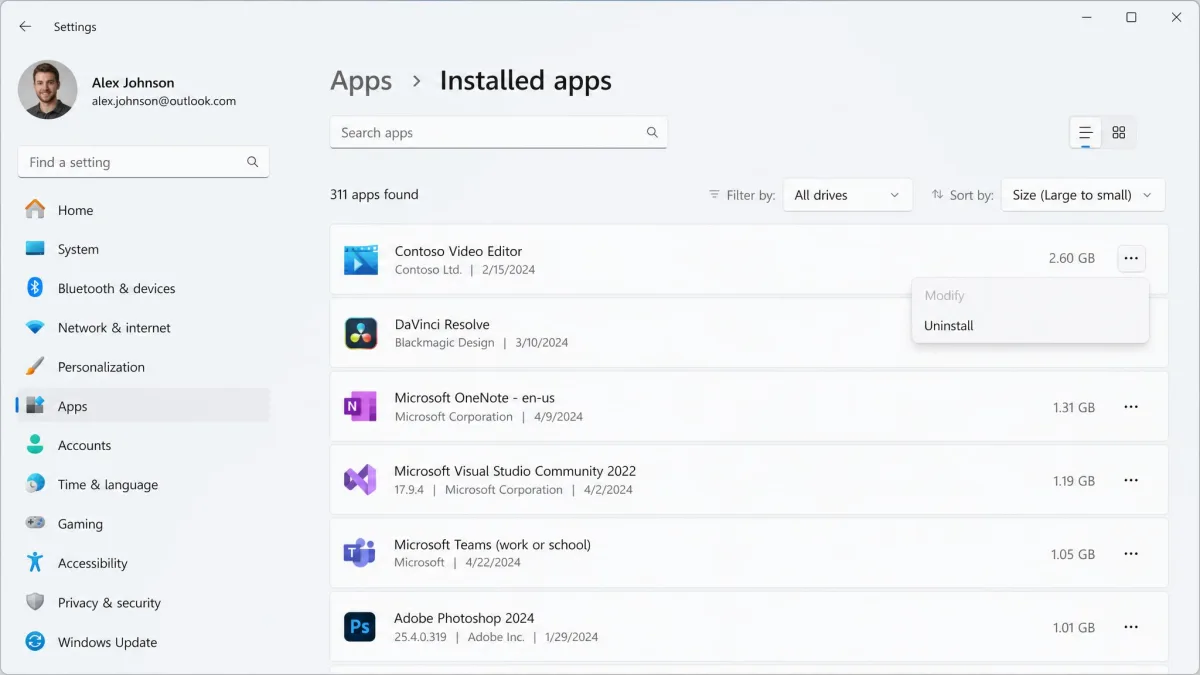
Task: Click the Apps breadcrumb link
Action: (x=361, y=81)
